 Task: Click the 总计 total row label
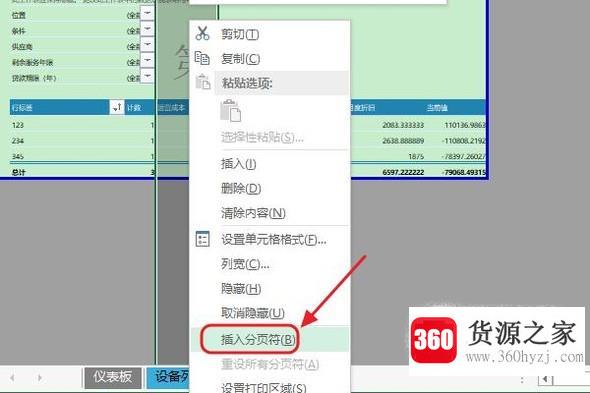click(18, 172)
